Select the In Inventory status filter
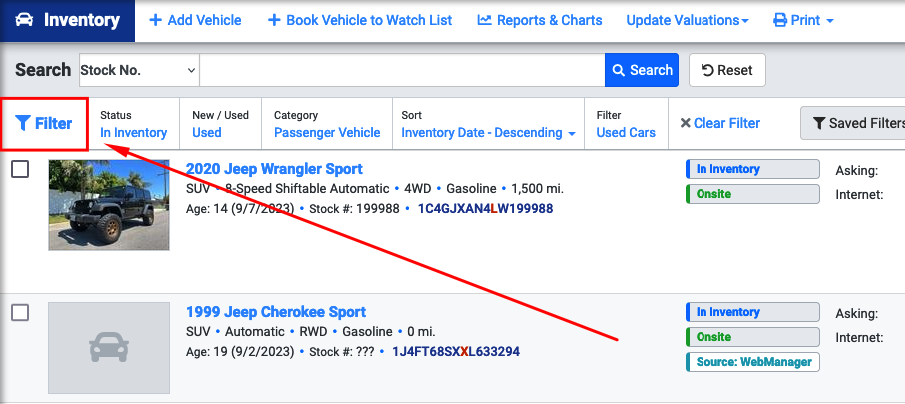 [133, 133]
